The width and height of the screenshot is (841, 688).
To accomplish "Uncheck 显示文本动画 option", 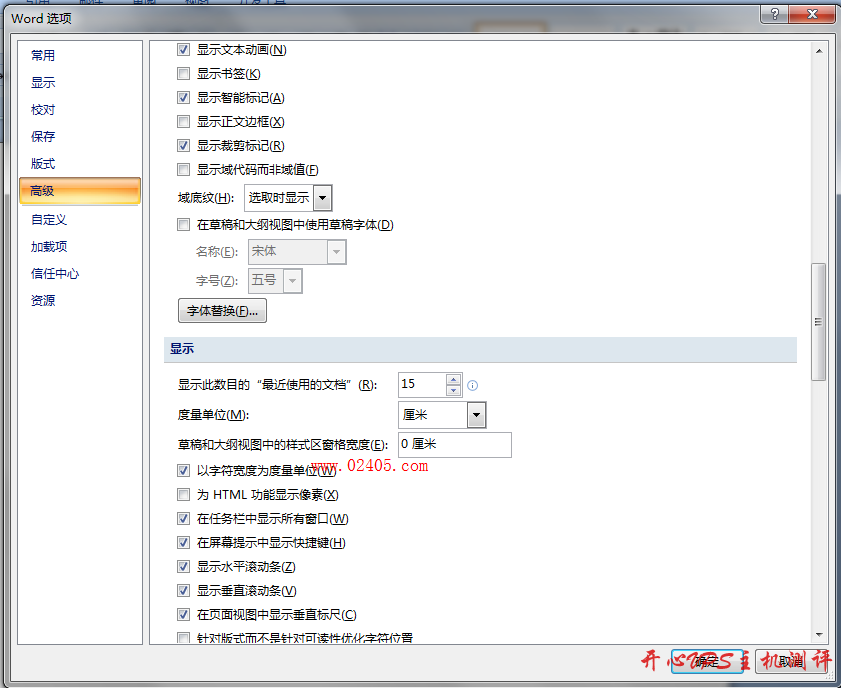I will [183, 49].
